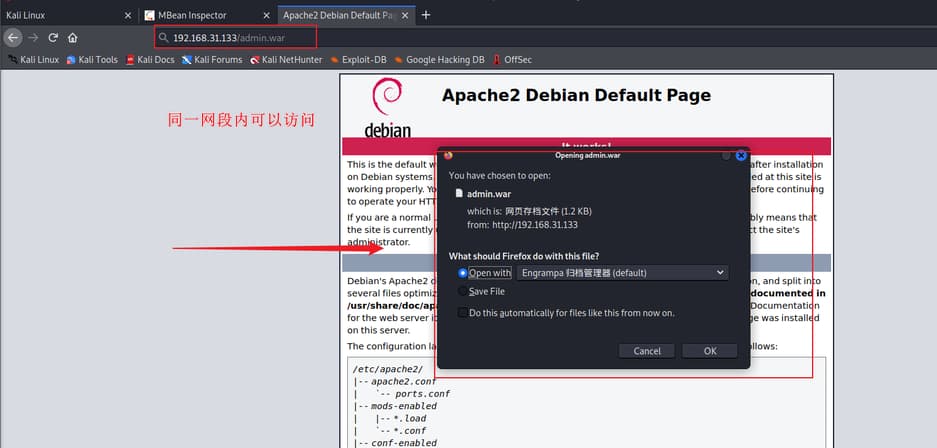Open the Kali Forums bookmark
Viewport: 937px width, 448px height.
212,60
